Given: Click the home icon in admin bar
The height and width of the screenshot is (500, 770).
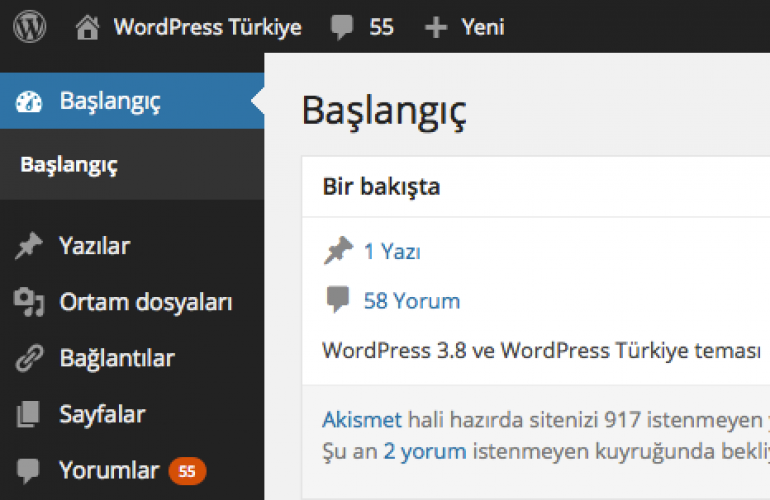Looking at the screenshot, I should [x=87, y=27].
